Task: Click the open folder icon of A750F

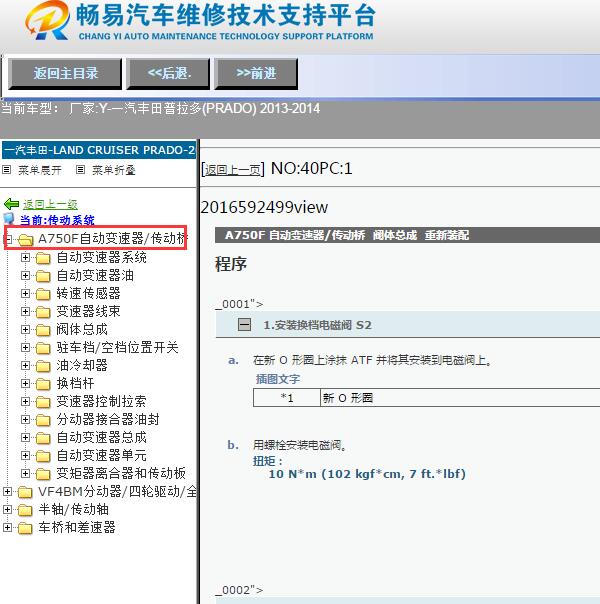Action: coord(25,240)
